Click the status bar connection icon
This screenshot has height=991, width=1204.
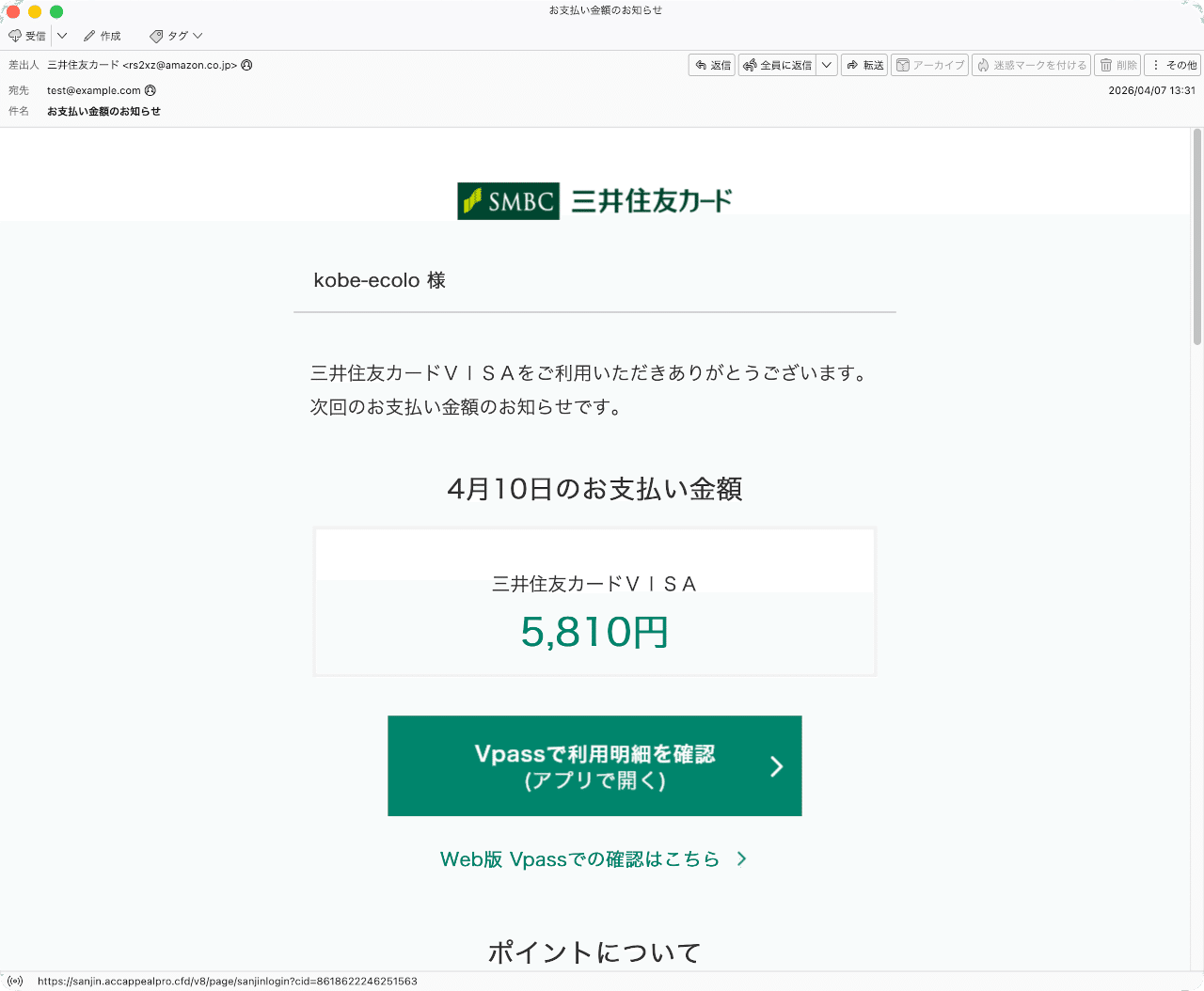pos(15,981)
